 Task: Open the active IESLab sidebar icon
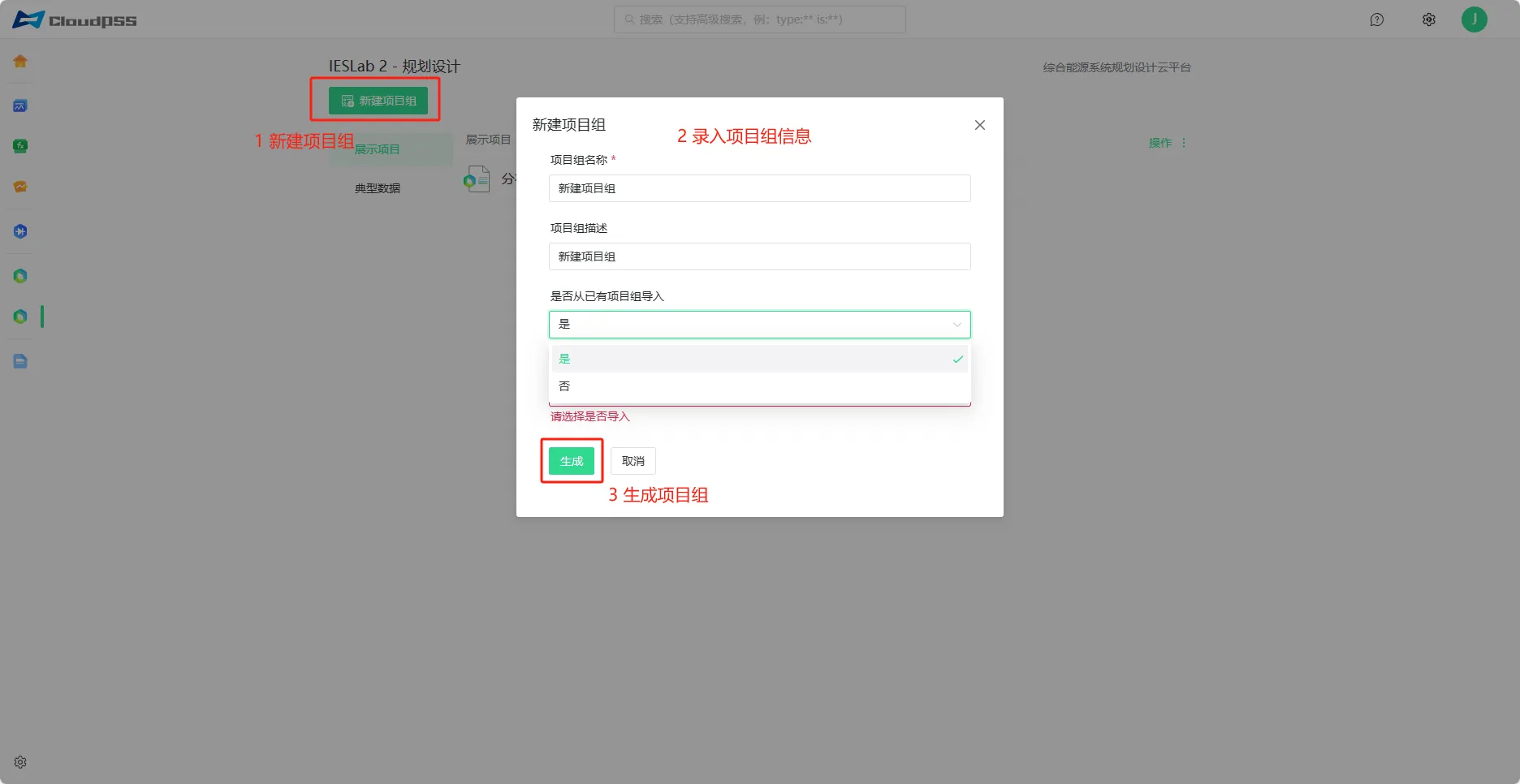point(20,317)
